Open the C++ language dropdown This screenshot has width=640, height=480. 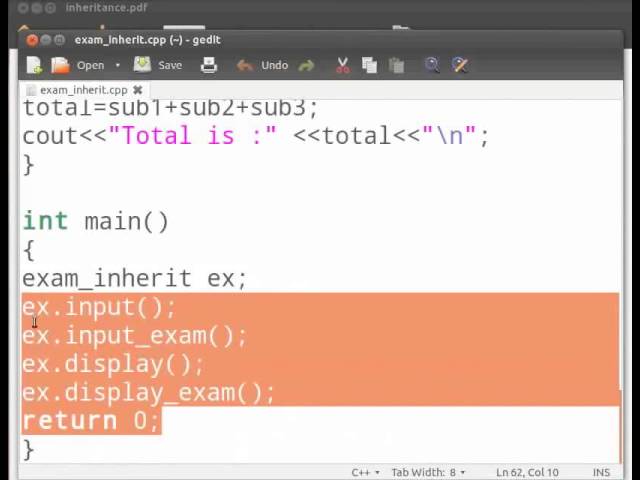pyautogui.click(x=365, y=472)
